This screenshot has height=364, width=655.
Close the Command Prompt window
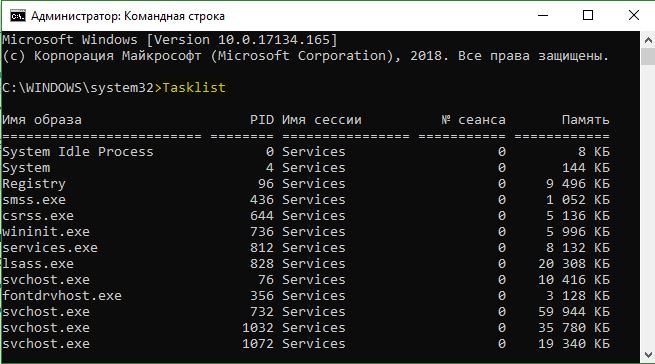[634, 15]
